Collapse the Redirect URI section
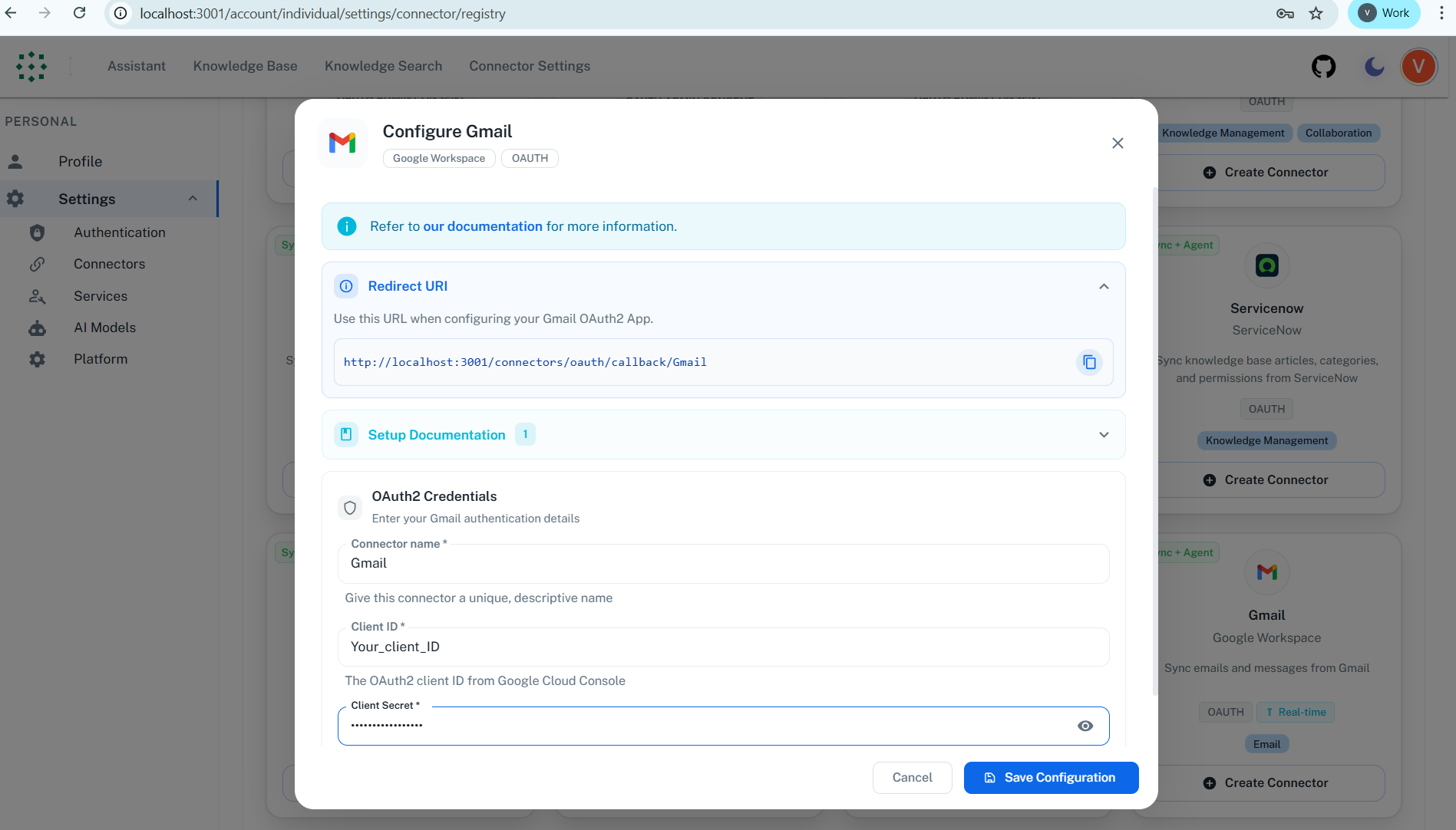This screenshot has width=1456, height=830. [1104, 285]
